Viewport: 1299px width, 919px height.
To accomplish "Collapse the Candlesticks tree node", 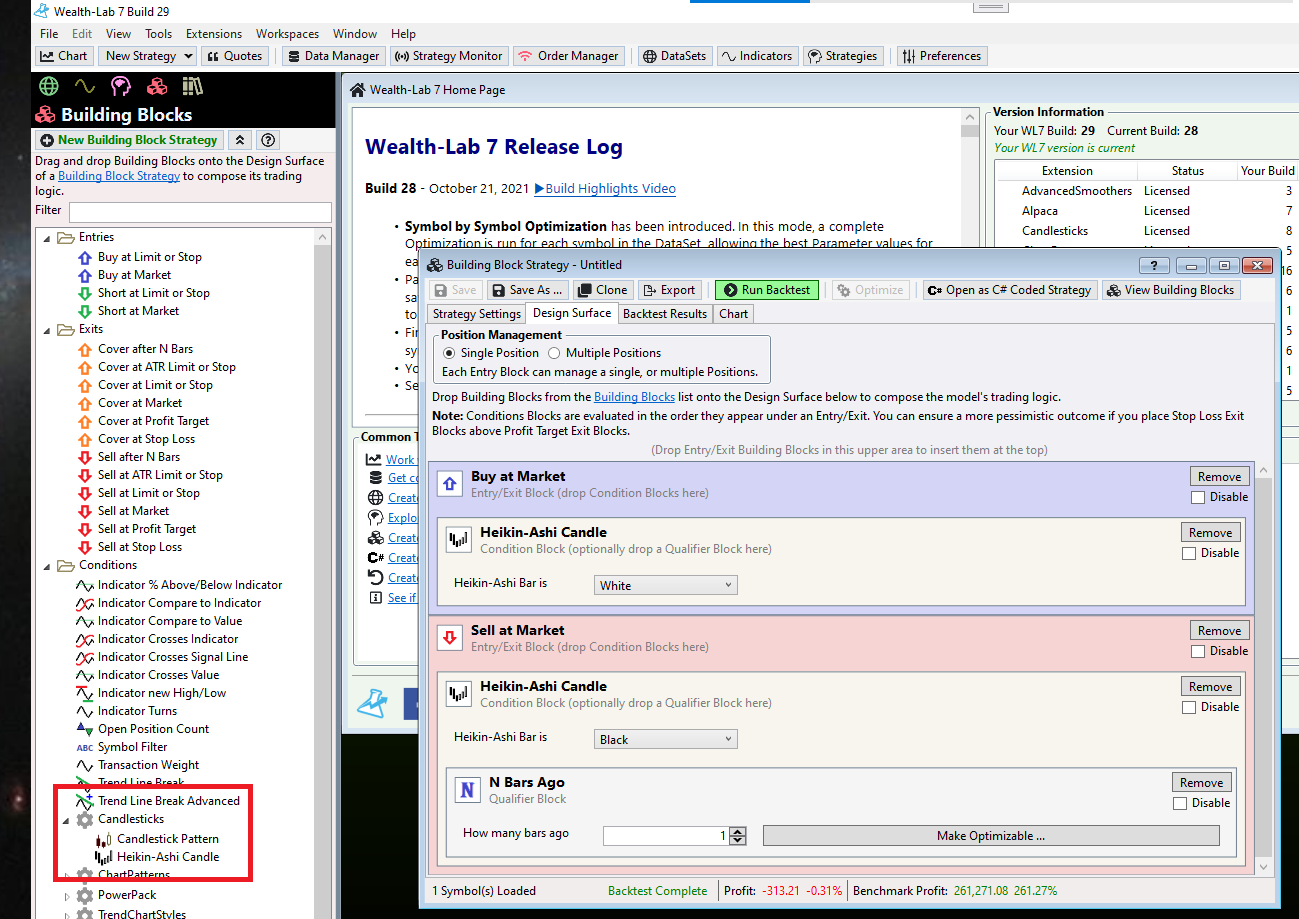I will pyautogui.click(x=66, y=820).
